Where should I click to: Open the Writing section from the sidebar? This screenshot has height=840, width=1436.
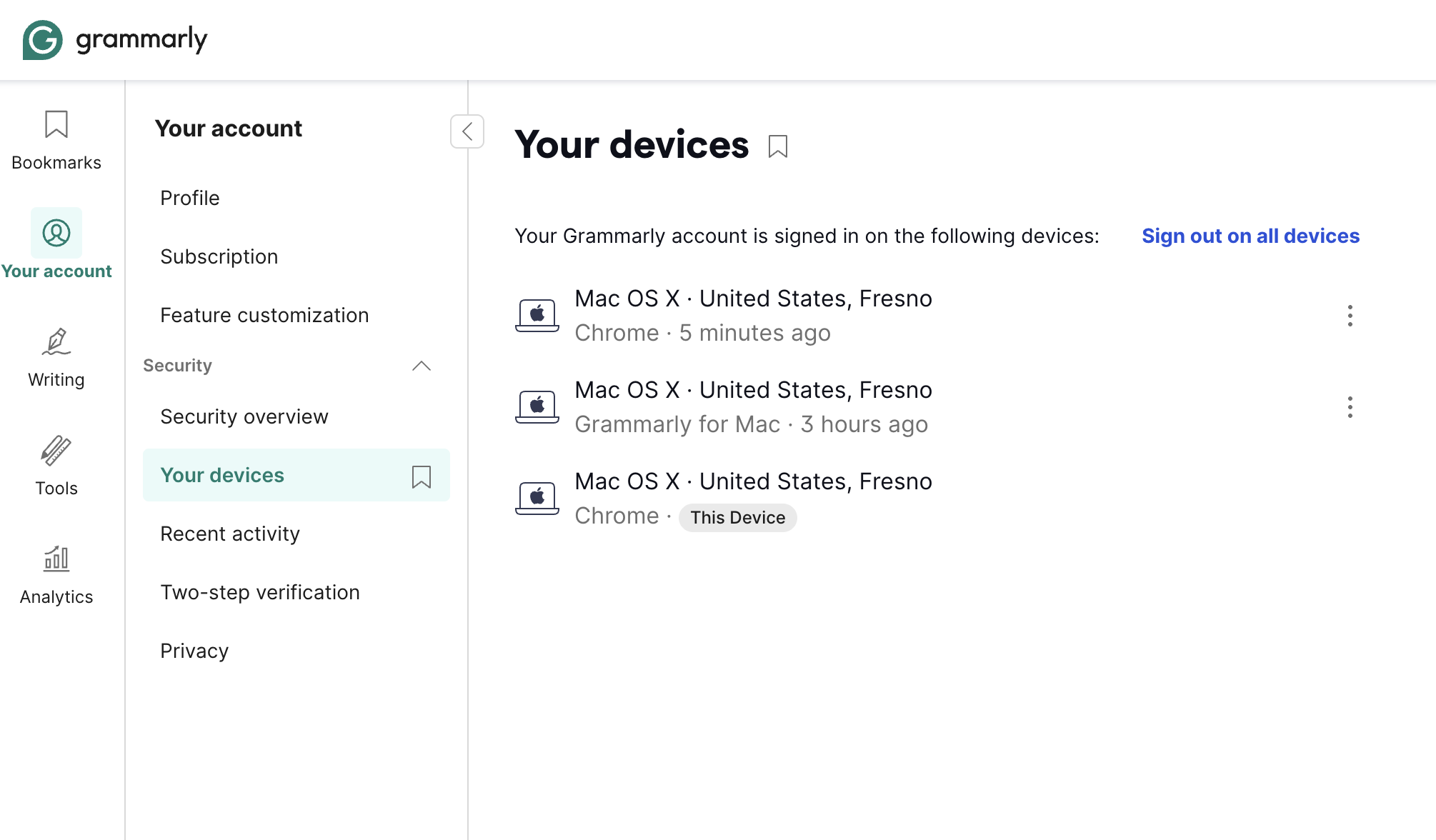pos(56,356)
